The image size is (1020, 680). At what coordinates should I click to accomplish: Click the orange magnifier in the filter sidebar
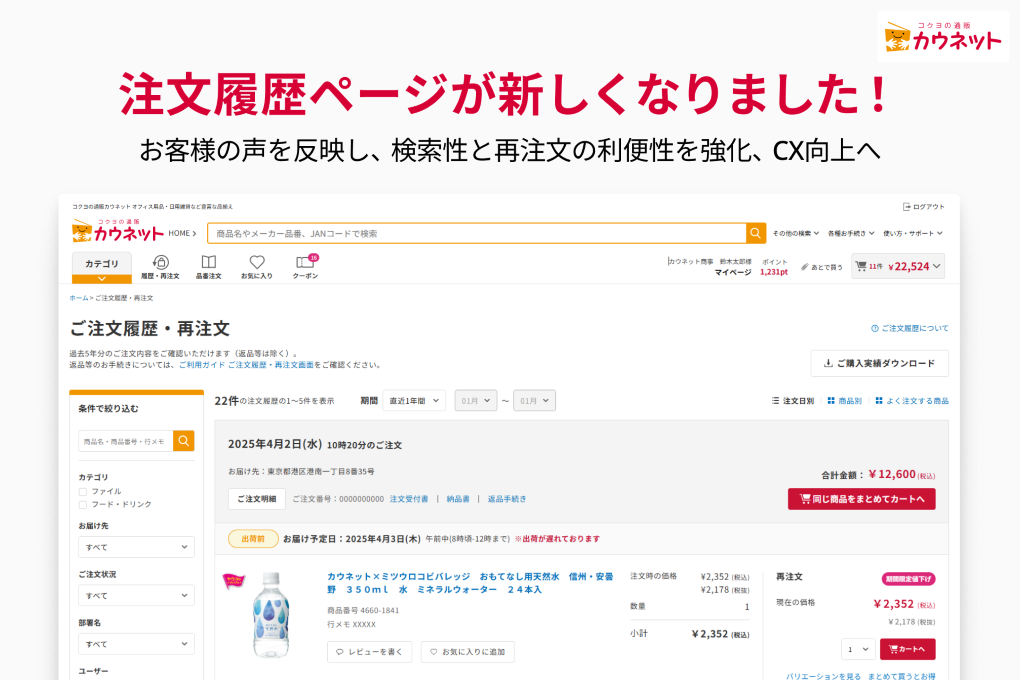[182, 440]
